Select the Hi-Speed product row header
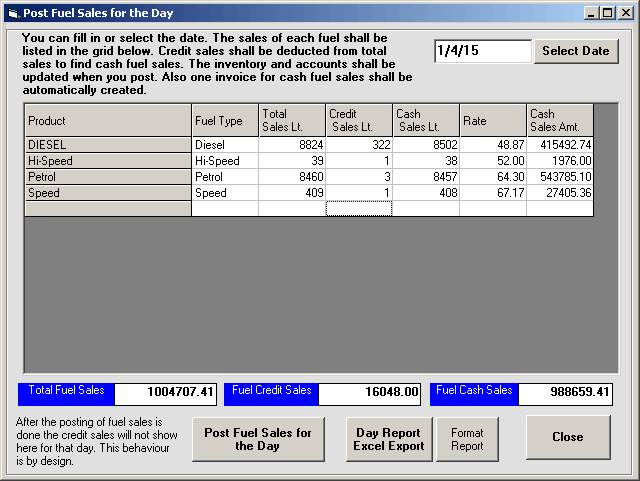 pyautogui.click(x=108, y=161)
